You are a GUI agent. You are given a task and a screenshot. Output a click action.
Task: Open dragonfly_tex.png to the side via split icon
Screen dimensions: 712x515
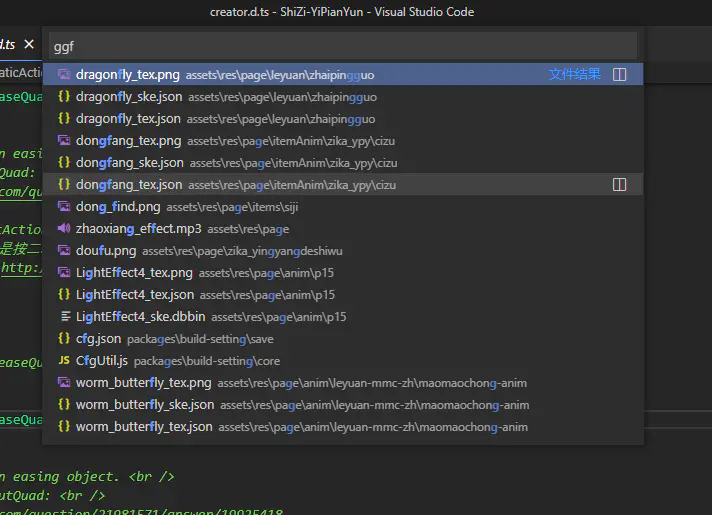click(619, 75)
